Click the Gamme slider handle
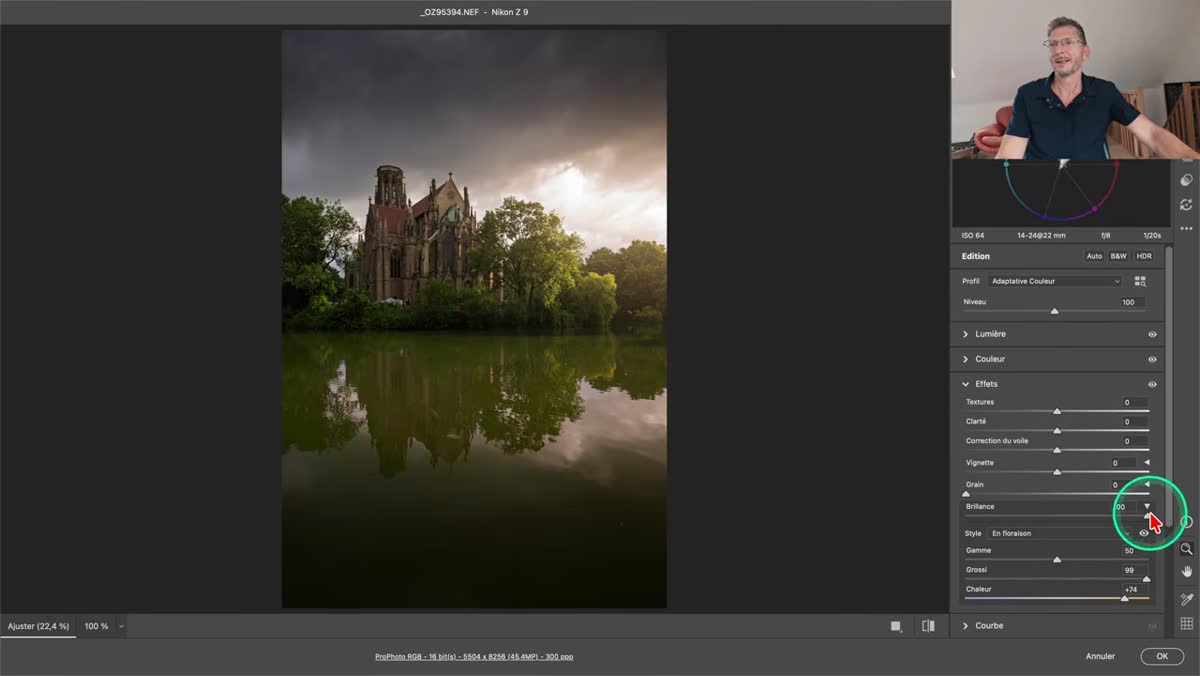This screenshot has width=1200, height=676. 1057,559
